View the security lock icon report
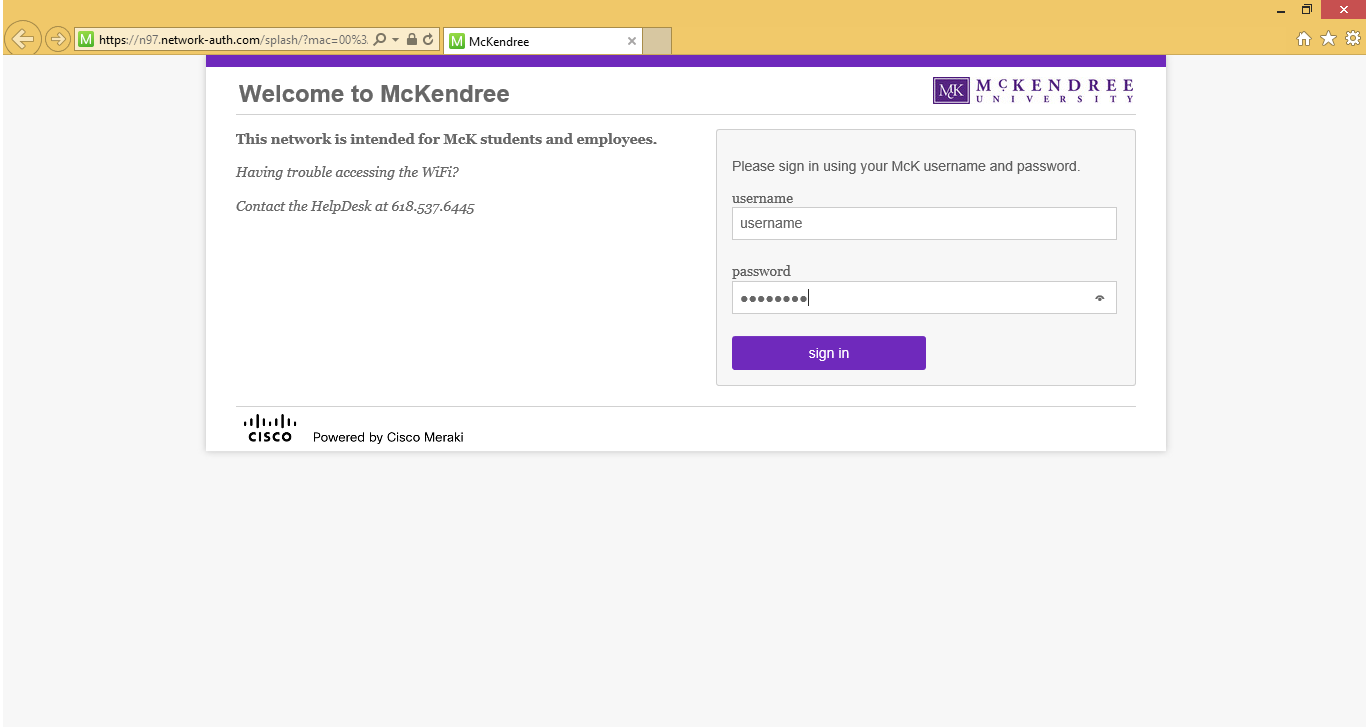The width and height of the screenshot is (1366, 727). (x=412, y=40)
